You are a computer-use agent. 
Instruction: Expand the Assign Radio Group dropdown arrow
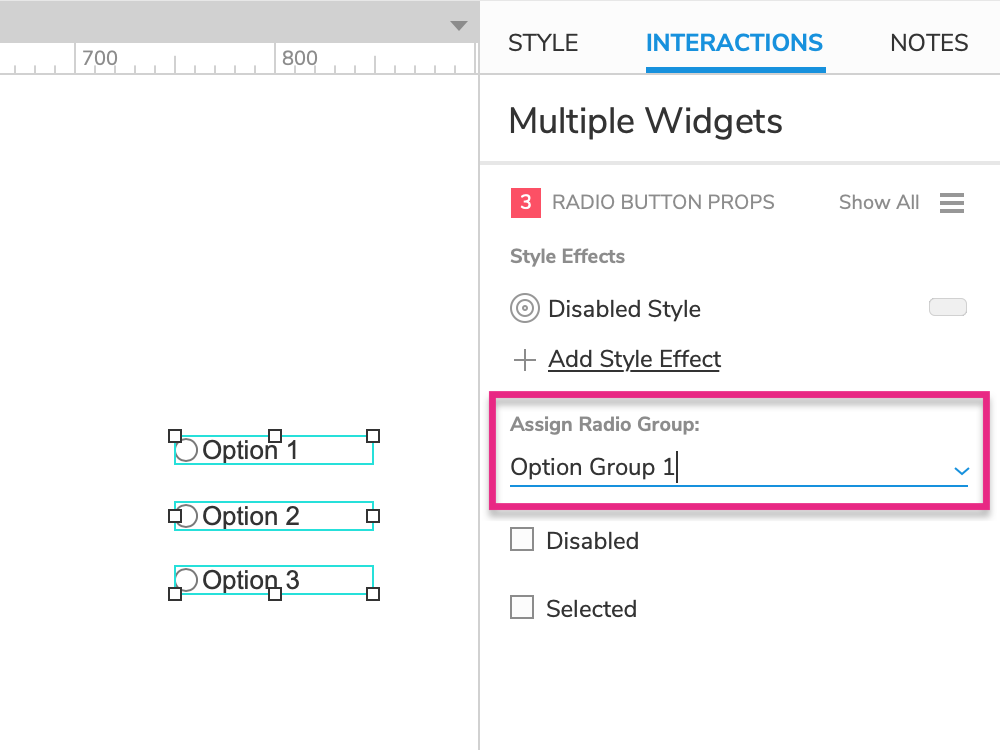(961, 471)
